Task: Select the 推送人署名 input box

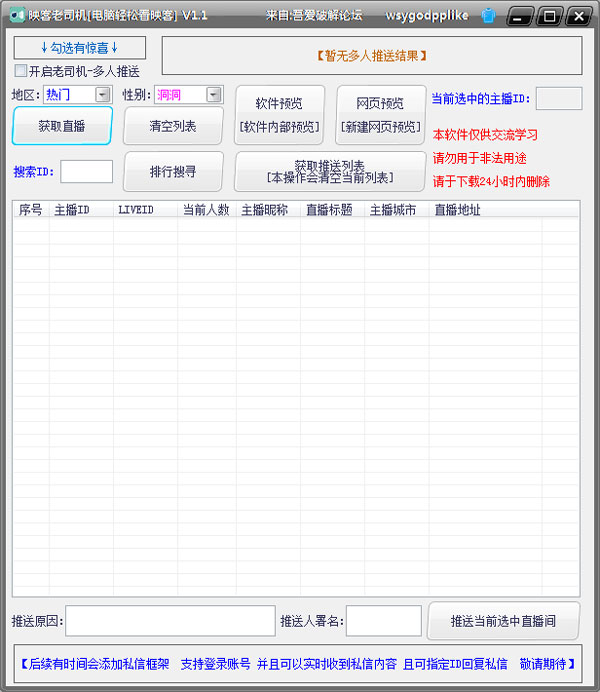Action: coord(383,621)
